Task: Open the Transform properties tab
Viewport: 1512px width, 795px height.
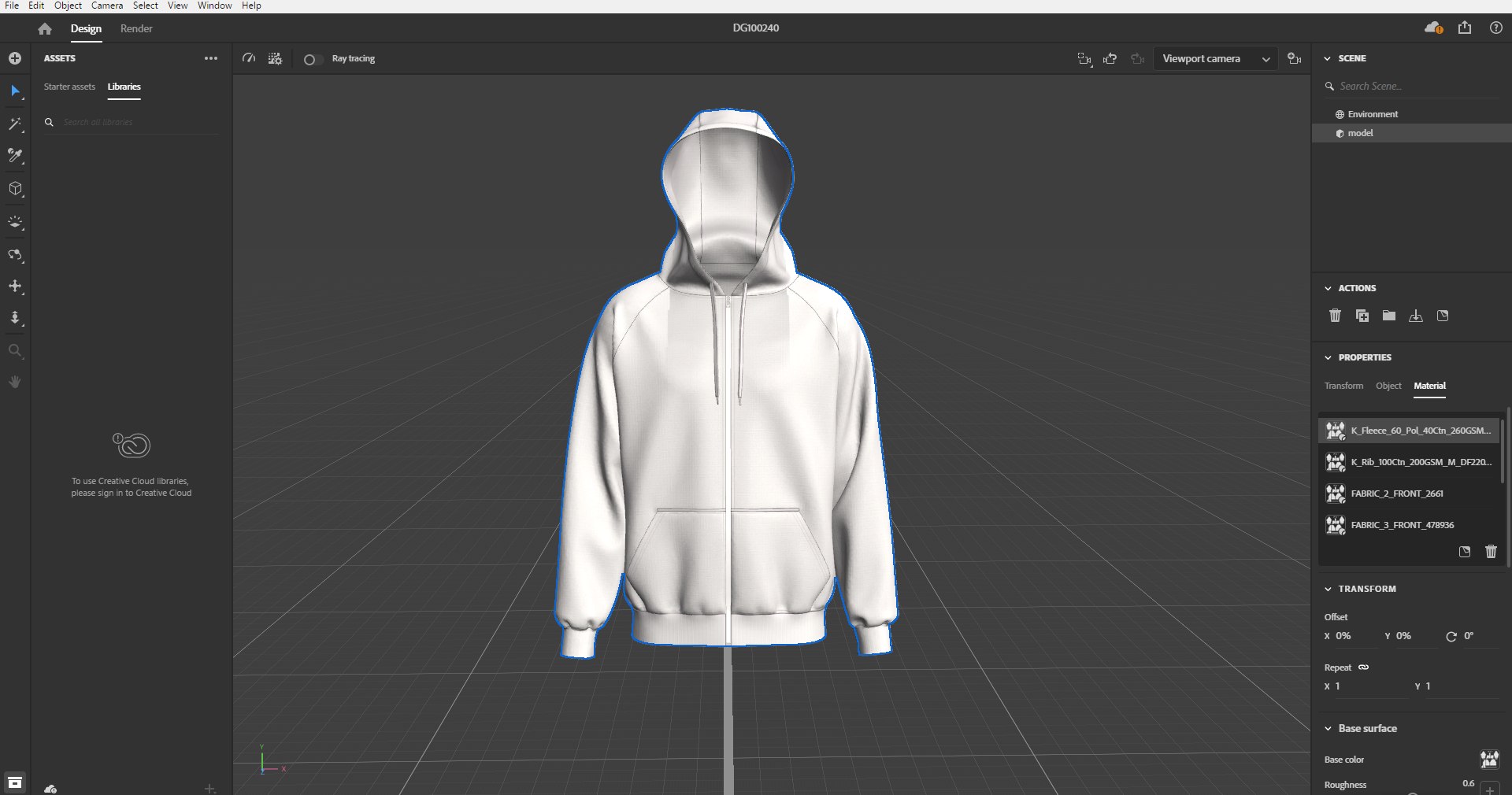Action: [x=1343, y=386]
